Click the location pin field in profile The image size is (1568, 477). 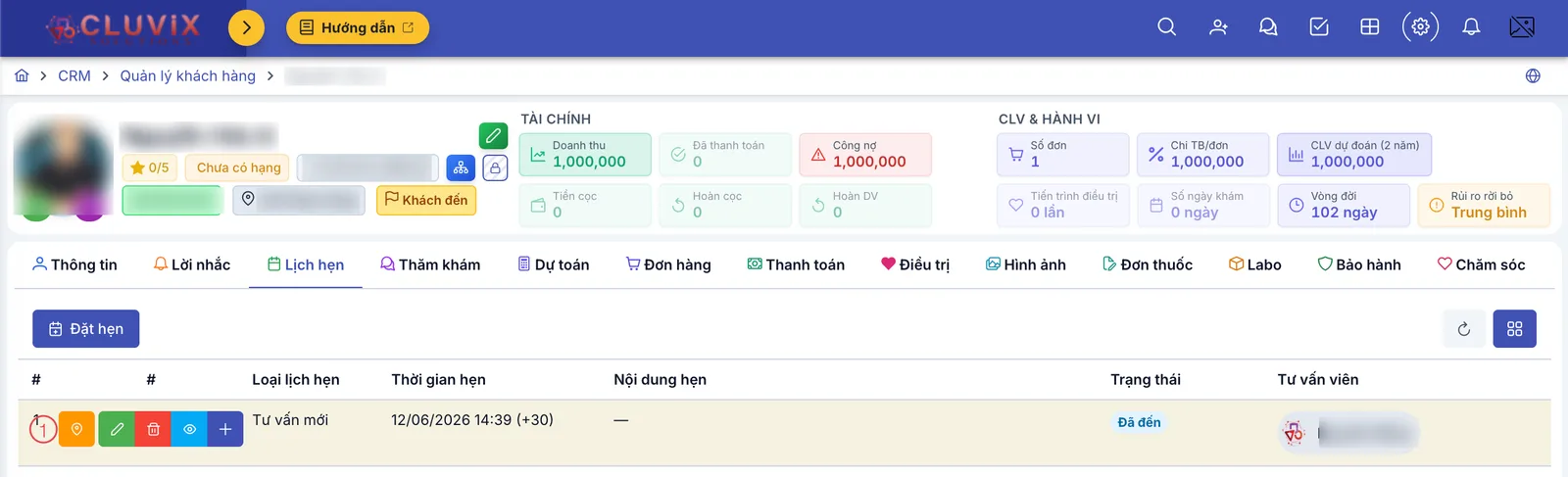(299, 200)
